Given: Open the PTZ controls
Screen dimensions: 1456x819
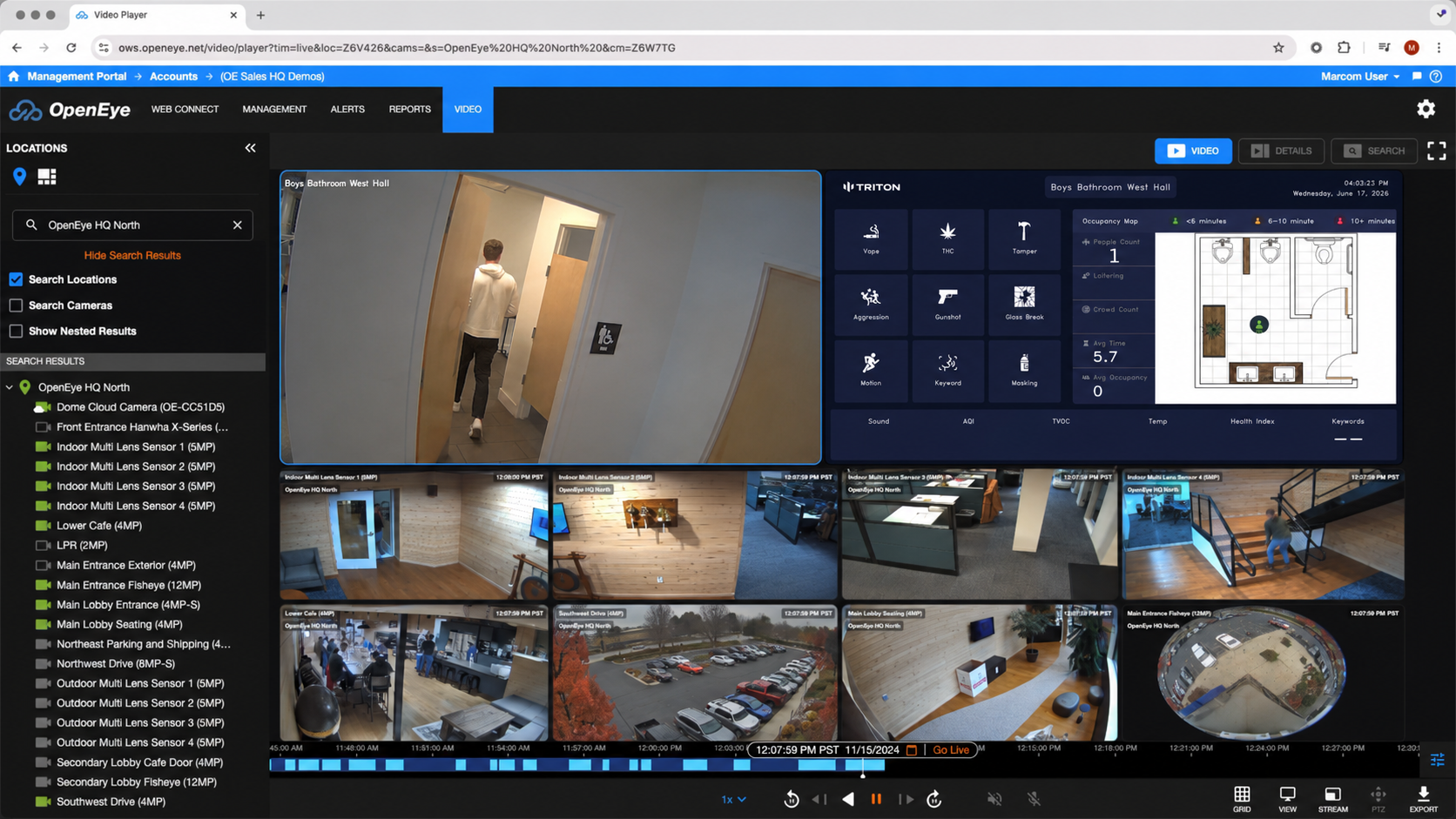Looking at the screenshot, I should coord(1378,799).
